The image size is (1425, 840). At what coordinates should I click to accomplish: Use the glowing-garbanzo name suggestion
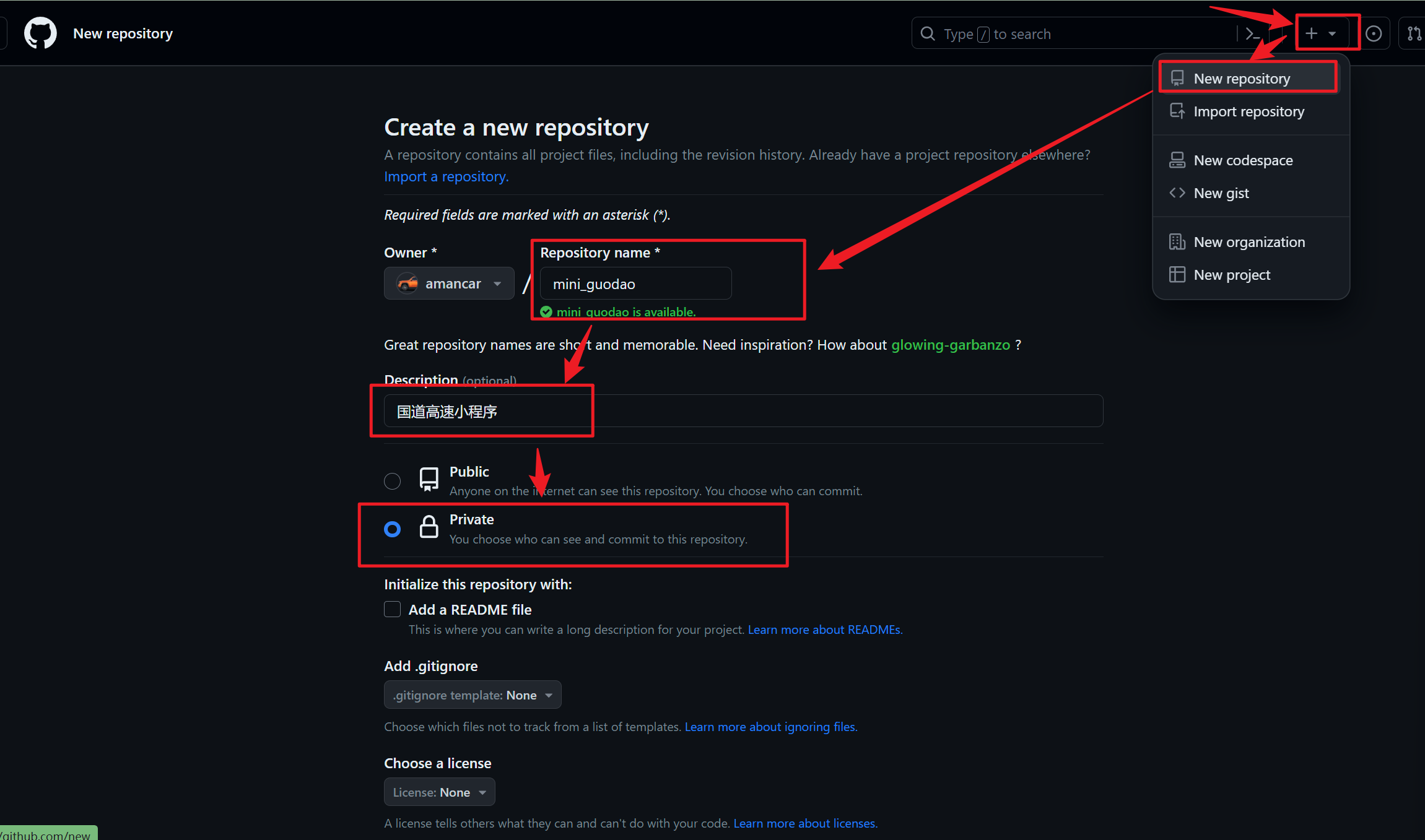(950, 345)
